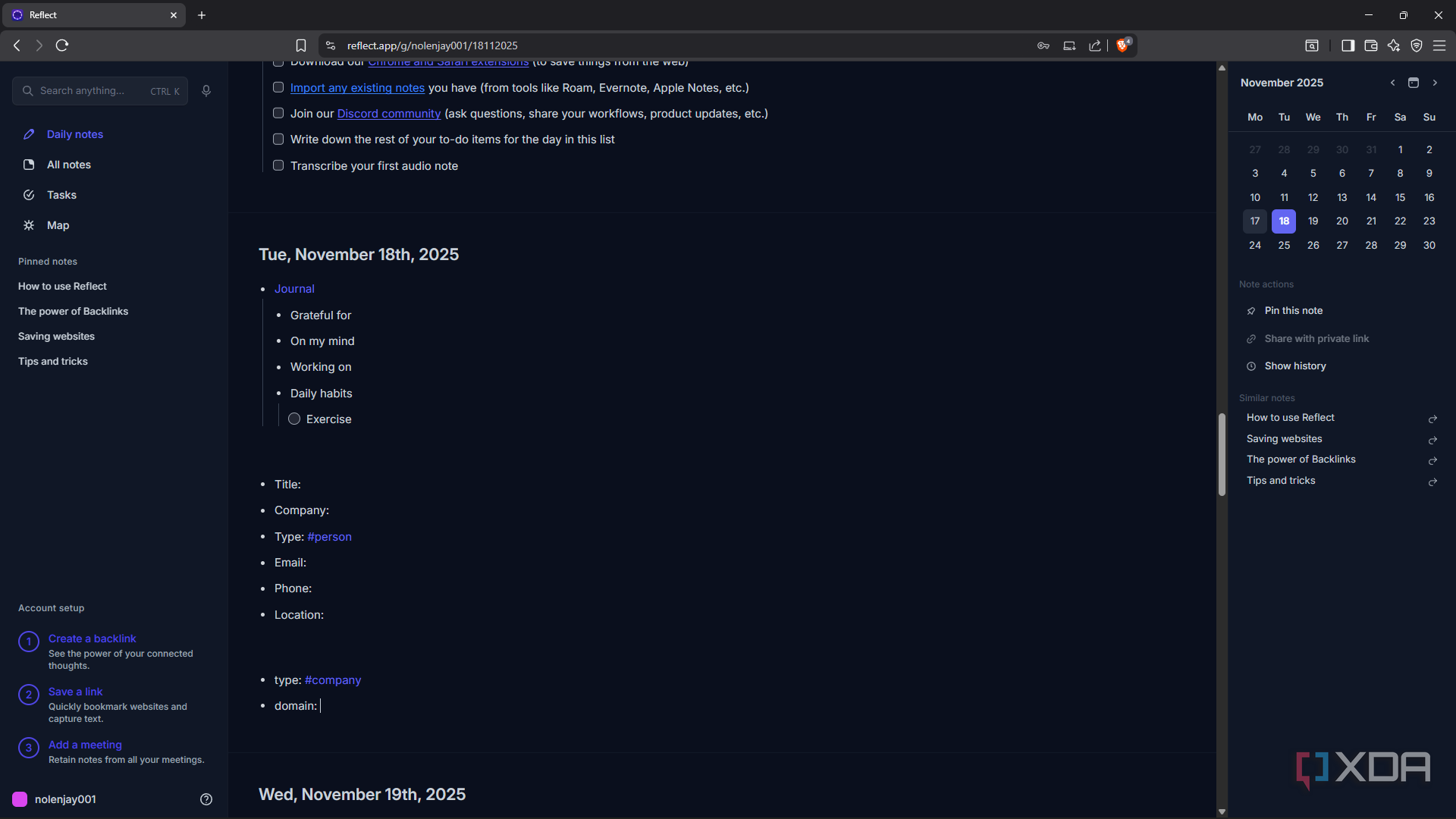1456x819 pixels.
Task: Go to previous month in calendar
Action: point(1393,83)
